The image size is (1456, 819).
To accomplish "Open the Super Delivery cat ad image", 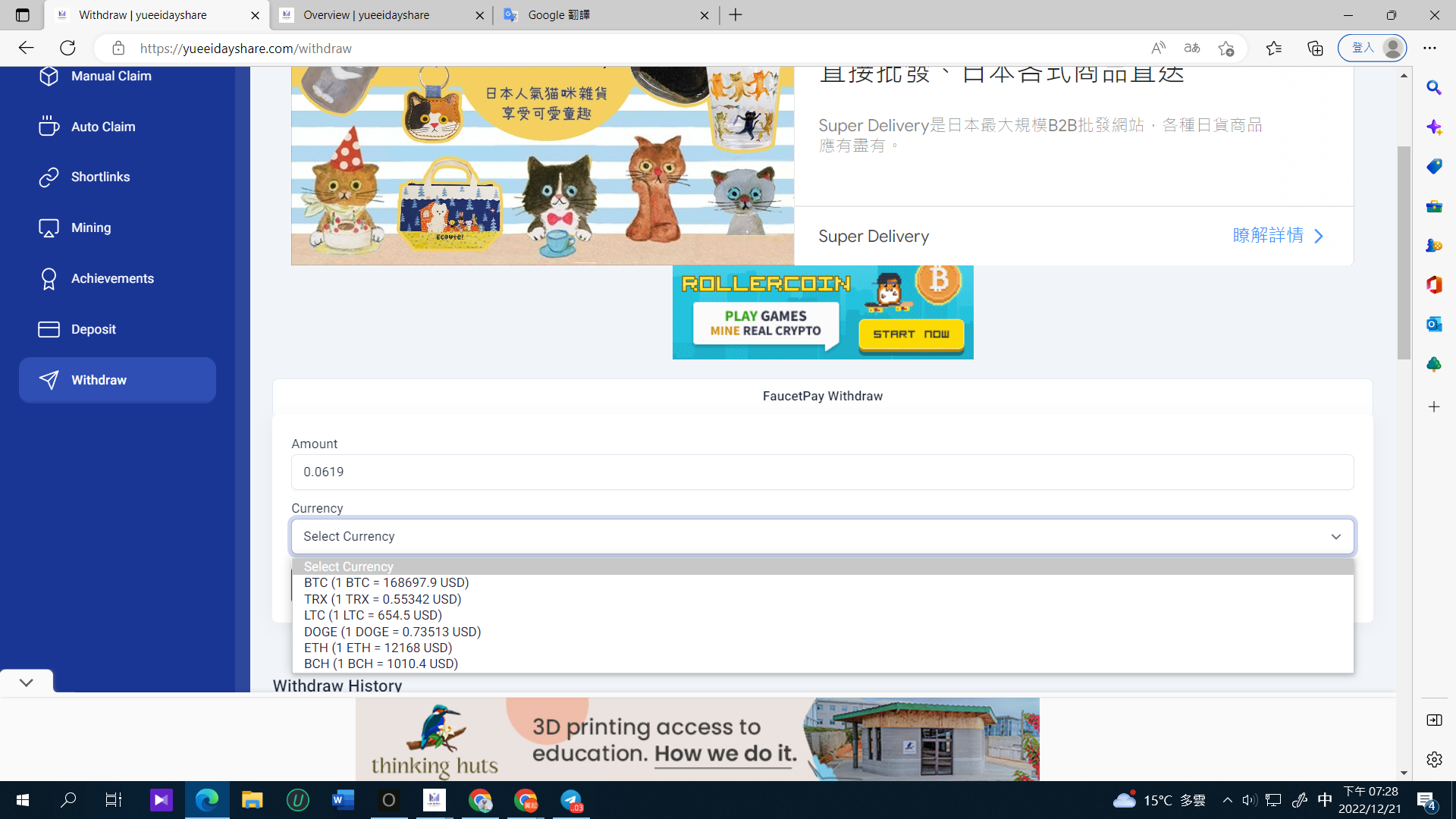I will click(542, 165).
